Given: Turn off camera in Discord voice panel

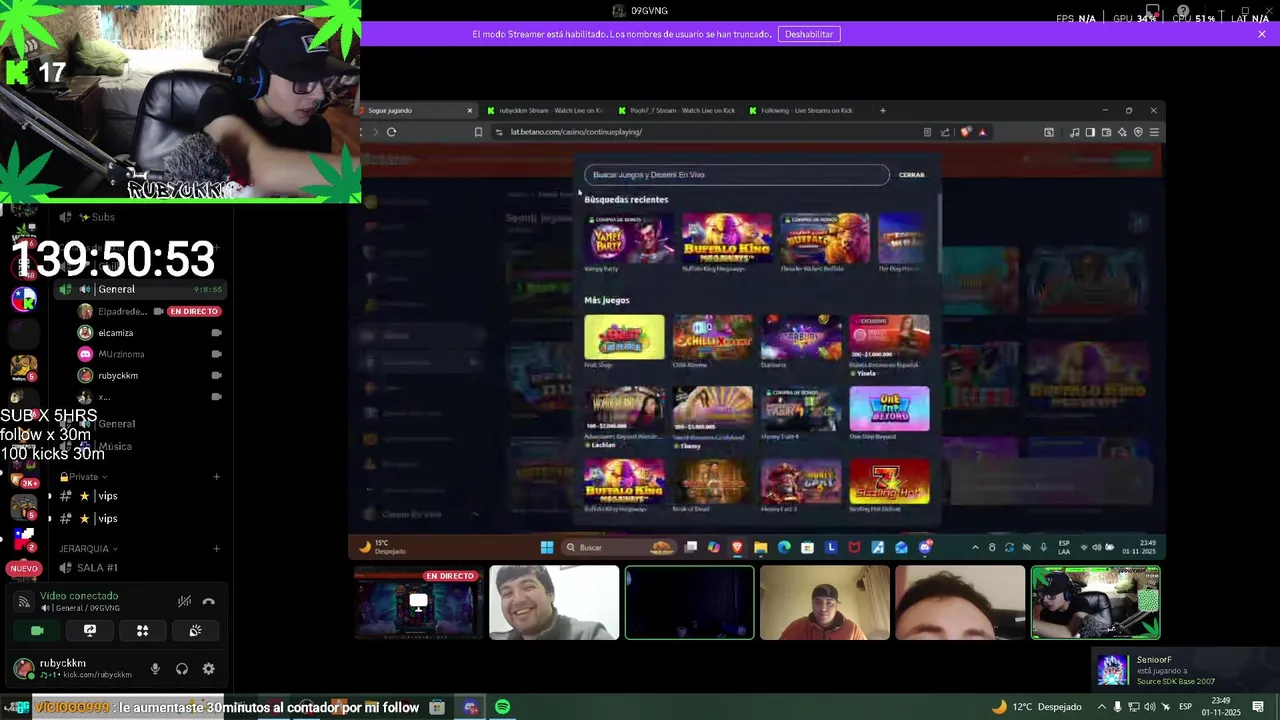Looking at the screenshot, I should (x=37, y=631).
